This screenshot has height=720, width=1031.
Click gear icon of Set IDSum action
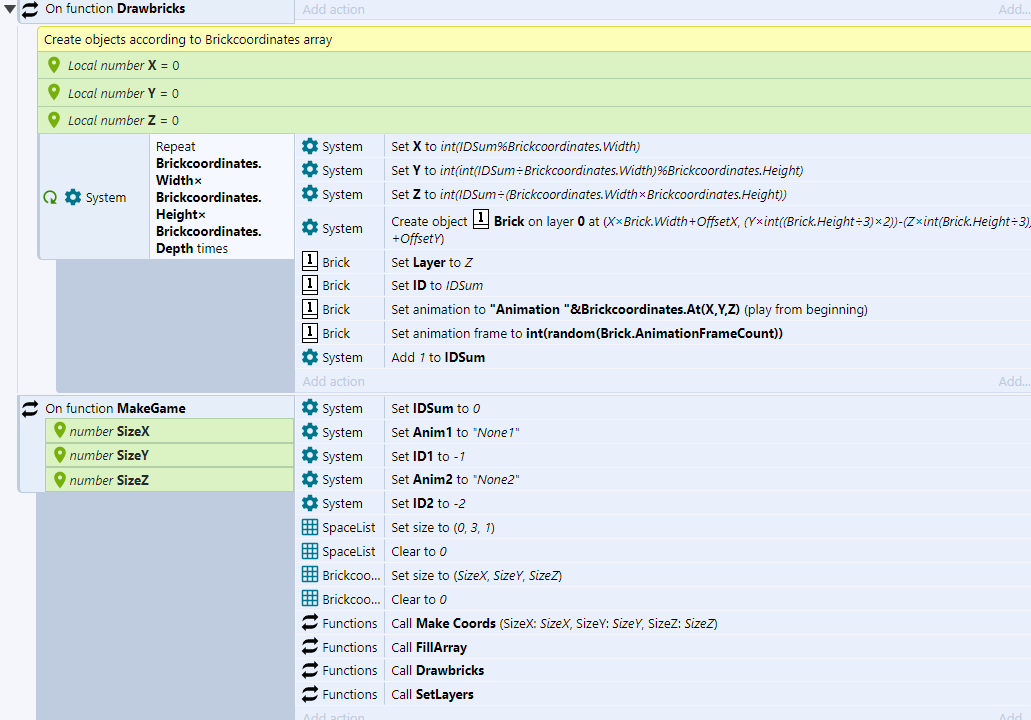pyautogui.click(x=310, y=408)
